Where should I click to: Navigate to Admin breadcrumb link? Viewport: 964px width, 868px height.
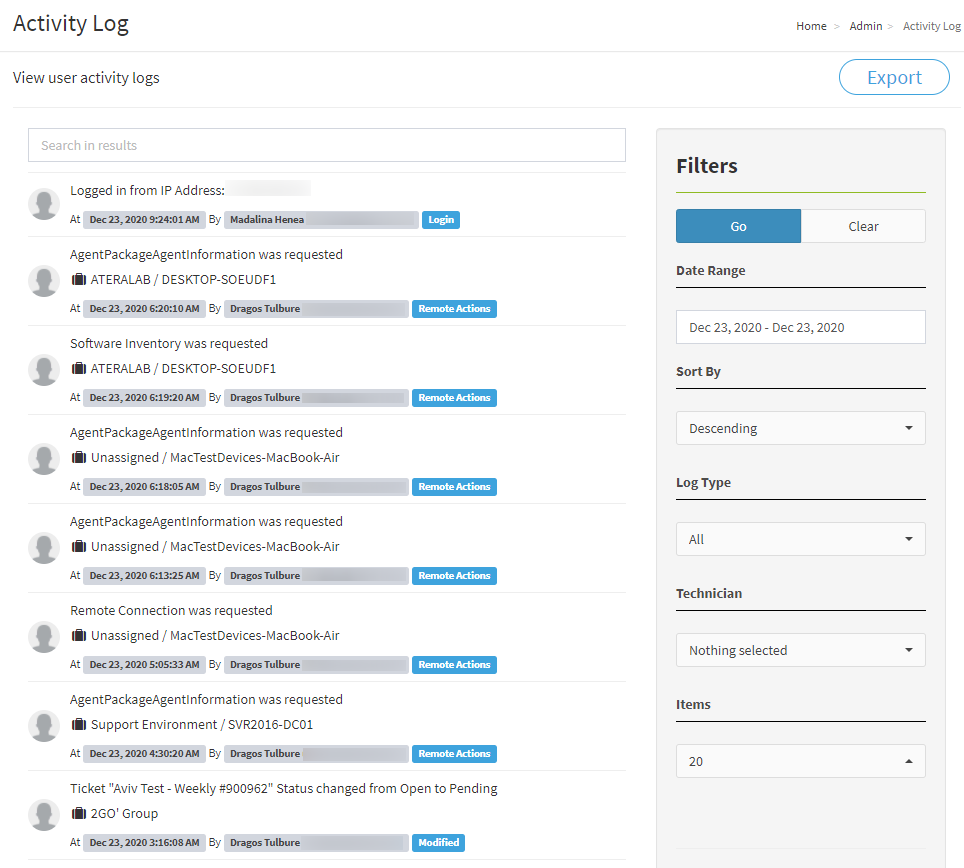[865, 26]
